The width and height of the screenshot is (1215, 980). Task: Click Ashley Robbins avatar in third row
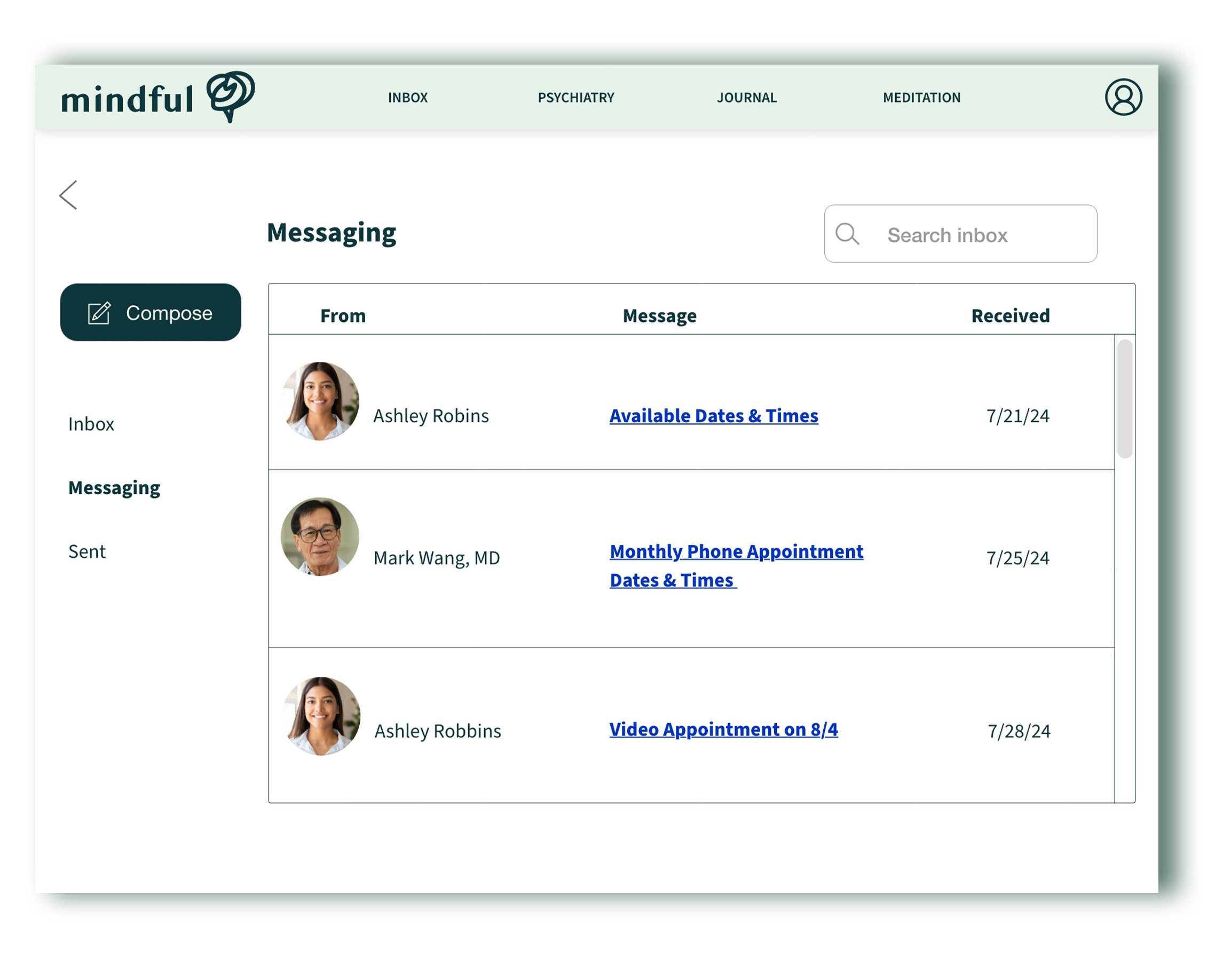tap(321, 716)
